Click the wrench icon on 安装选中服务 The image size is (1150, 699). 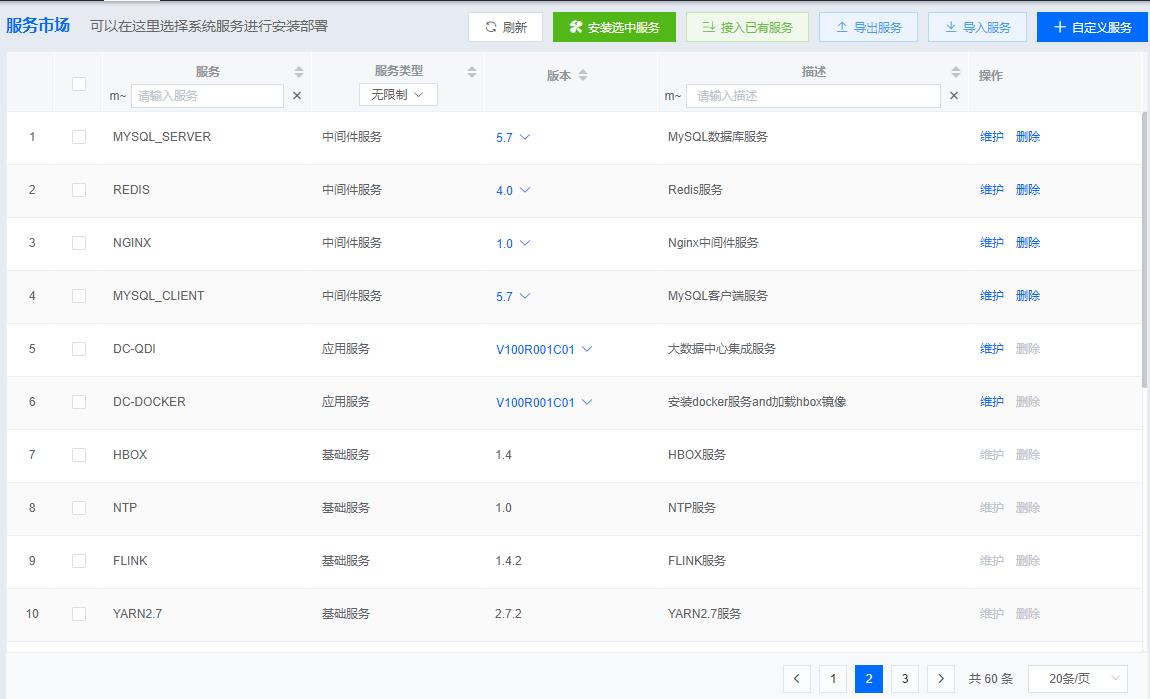(573, 27)
